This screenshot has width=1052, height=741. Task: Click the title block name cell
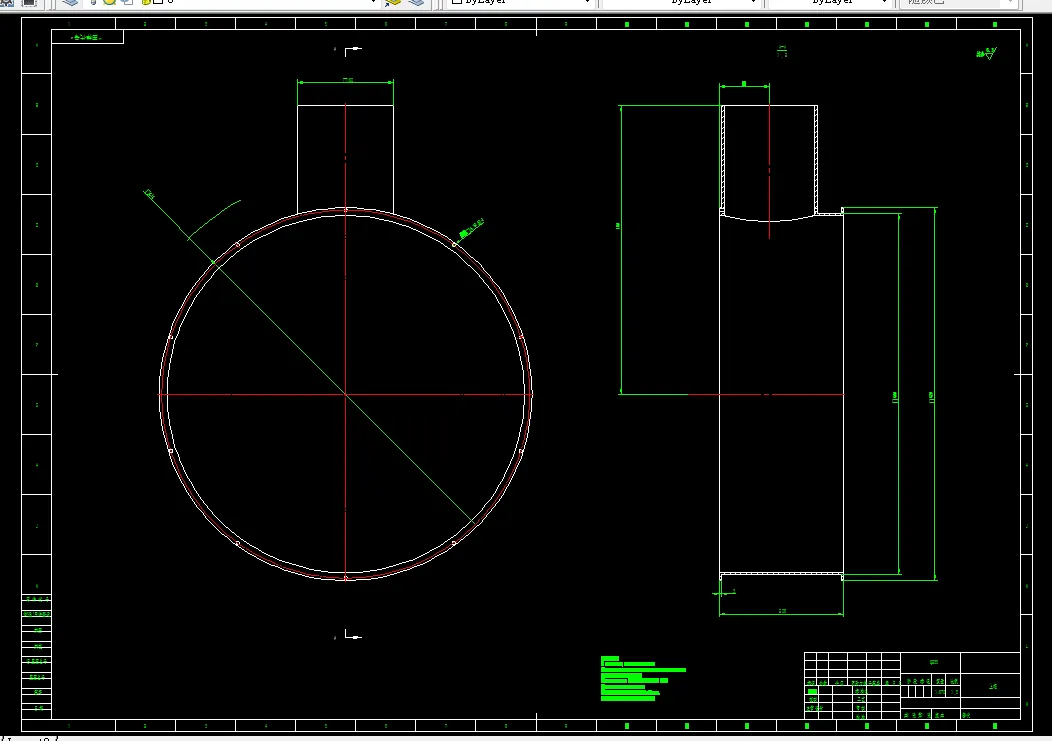[990, 686]
